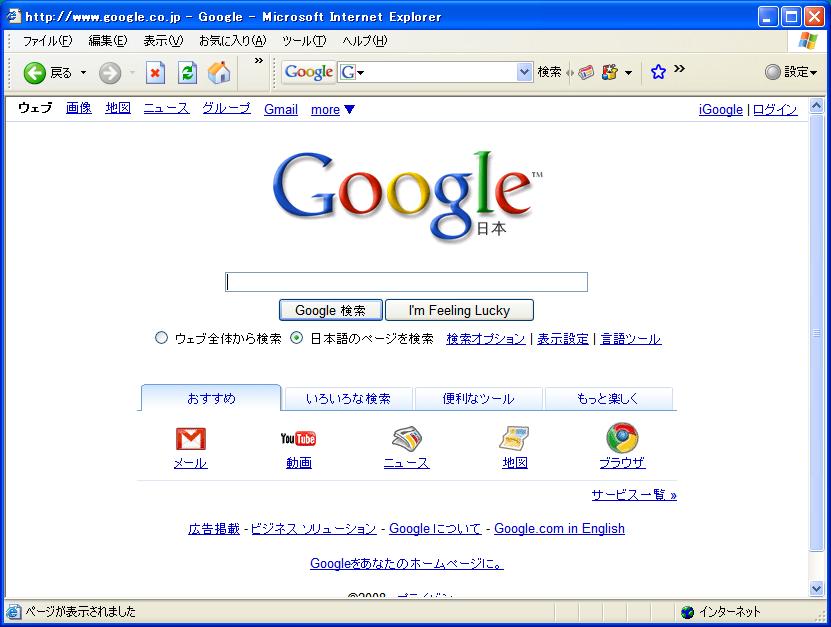The image size is (831, 627).
Task: Select ウェブ全体から検索 radio button
Action: (x=161, y=338)
